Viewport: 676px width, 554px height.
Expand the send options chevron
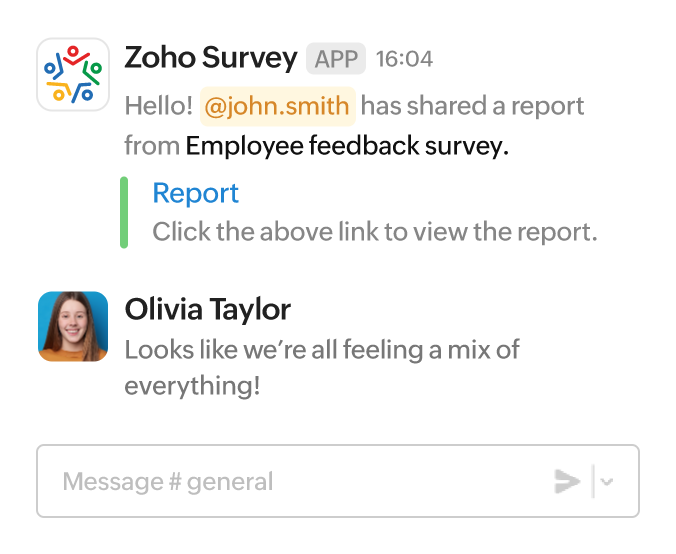pos(607,482)
